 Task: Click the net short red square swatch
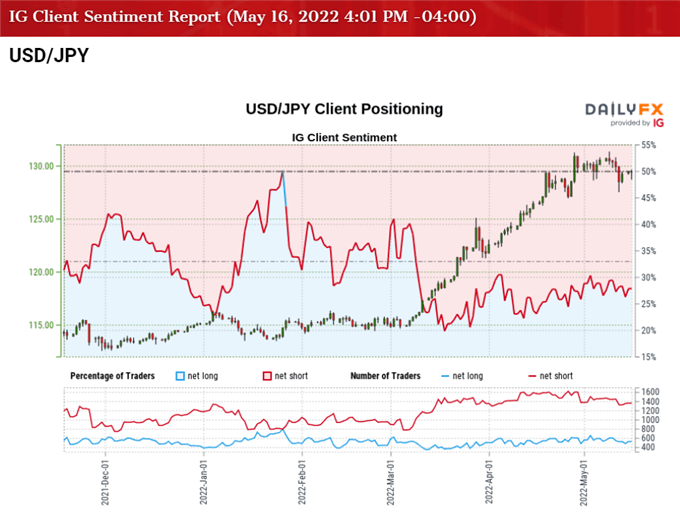[x=267, y=376]
